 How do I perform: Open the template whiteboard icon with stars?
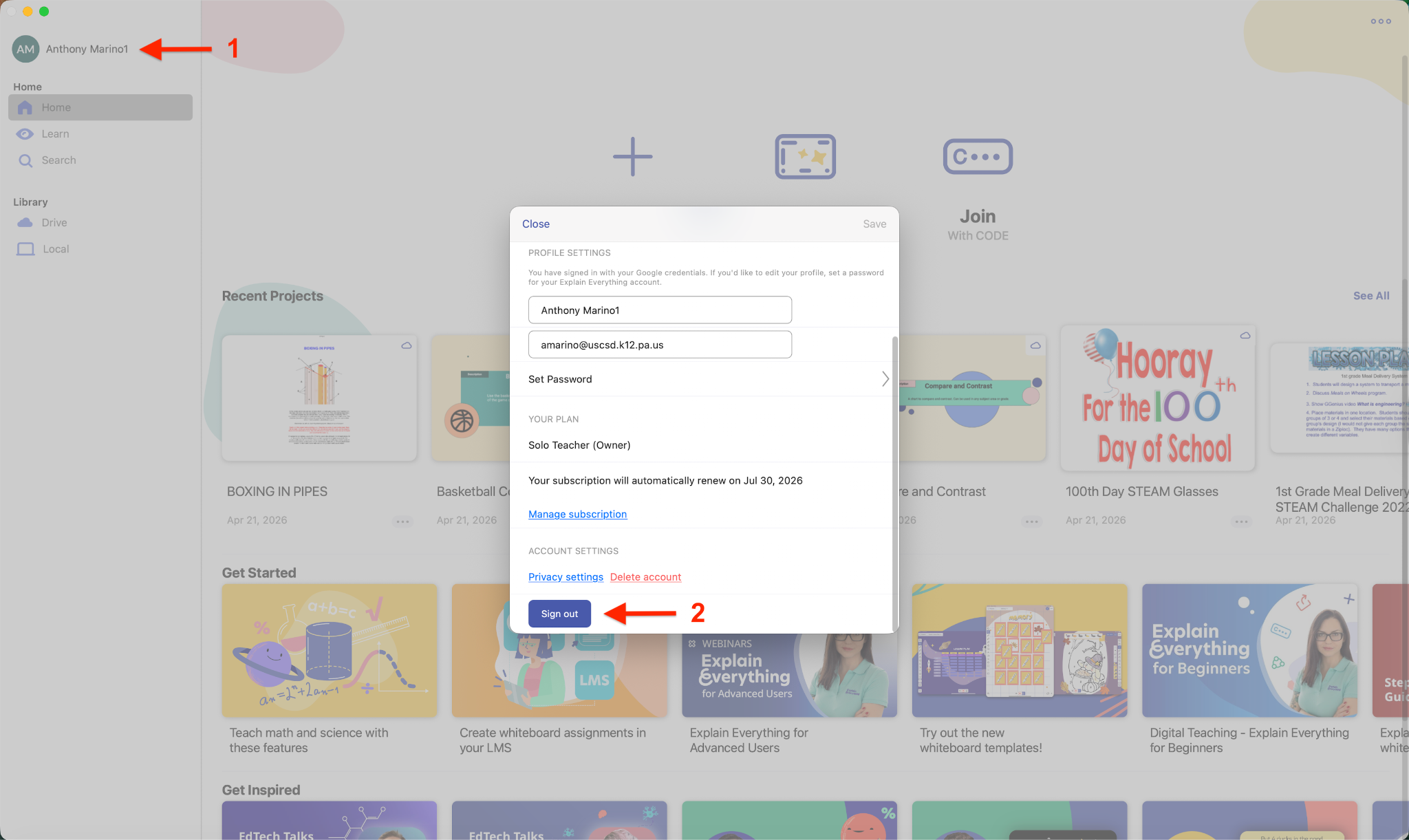click(805, 157)
